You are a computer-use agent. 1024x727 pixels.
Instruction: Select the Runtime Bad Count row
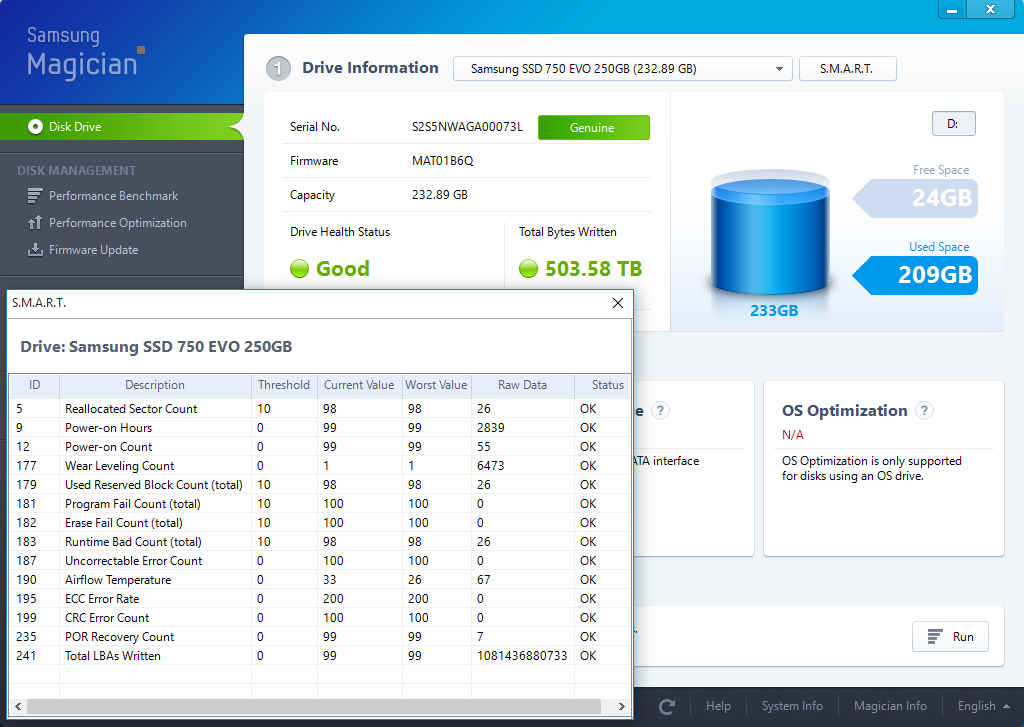coord(320,541)
